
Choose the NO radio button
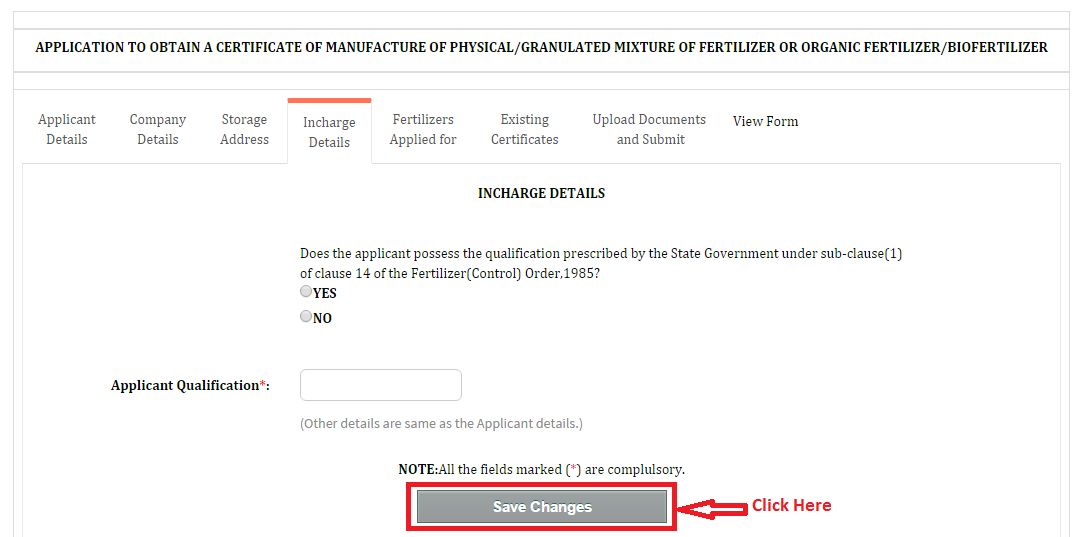tap(305, 317)
